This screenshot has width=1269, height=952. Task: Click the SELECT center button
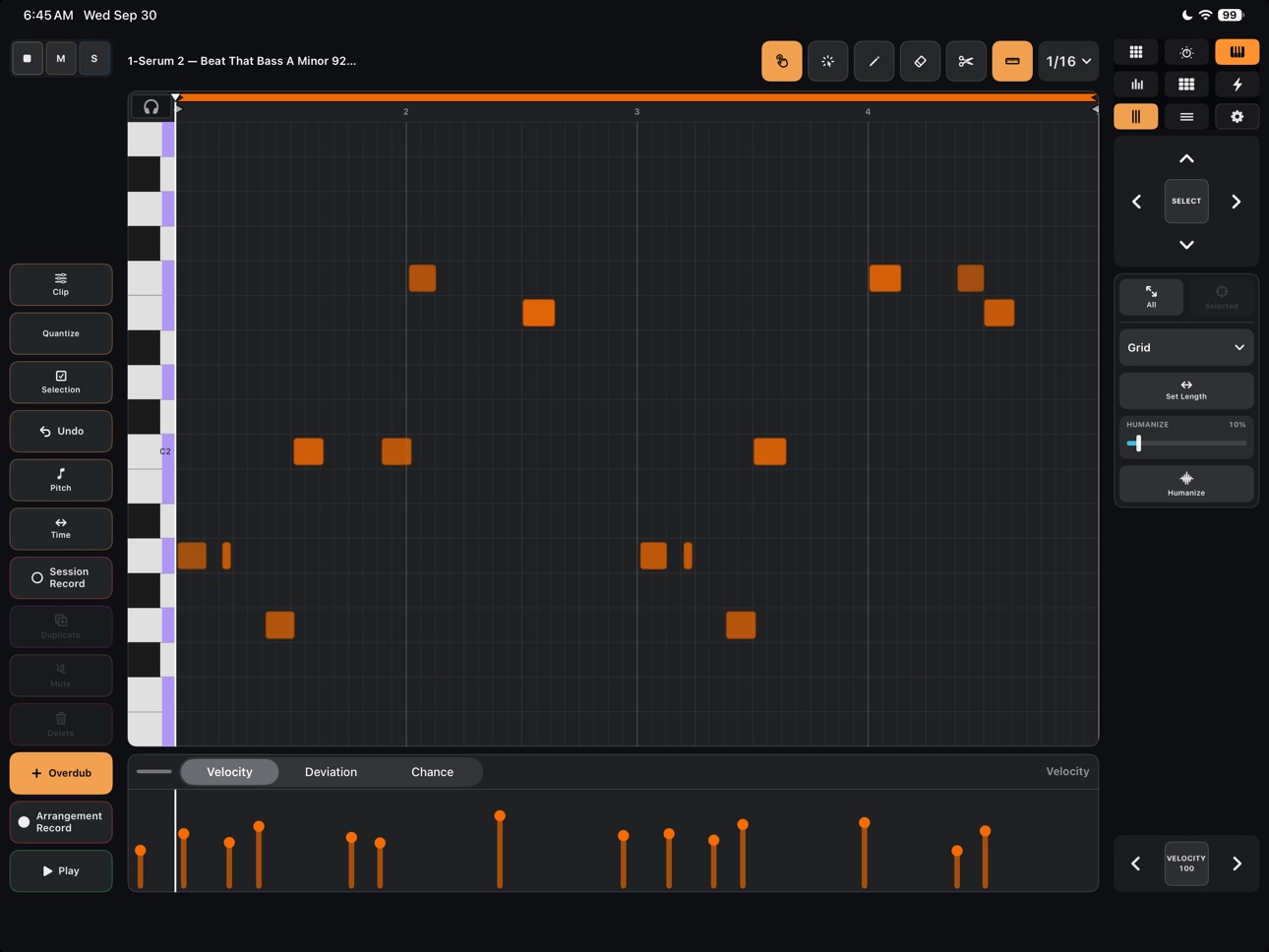click(x=1186, y=201)
